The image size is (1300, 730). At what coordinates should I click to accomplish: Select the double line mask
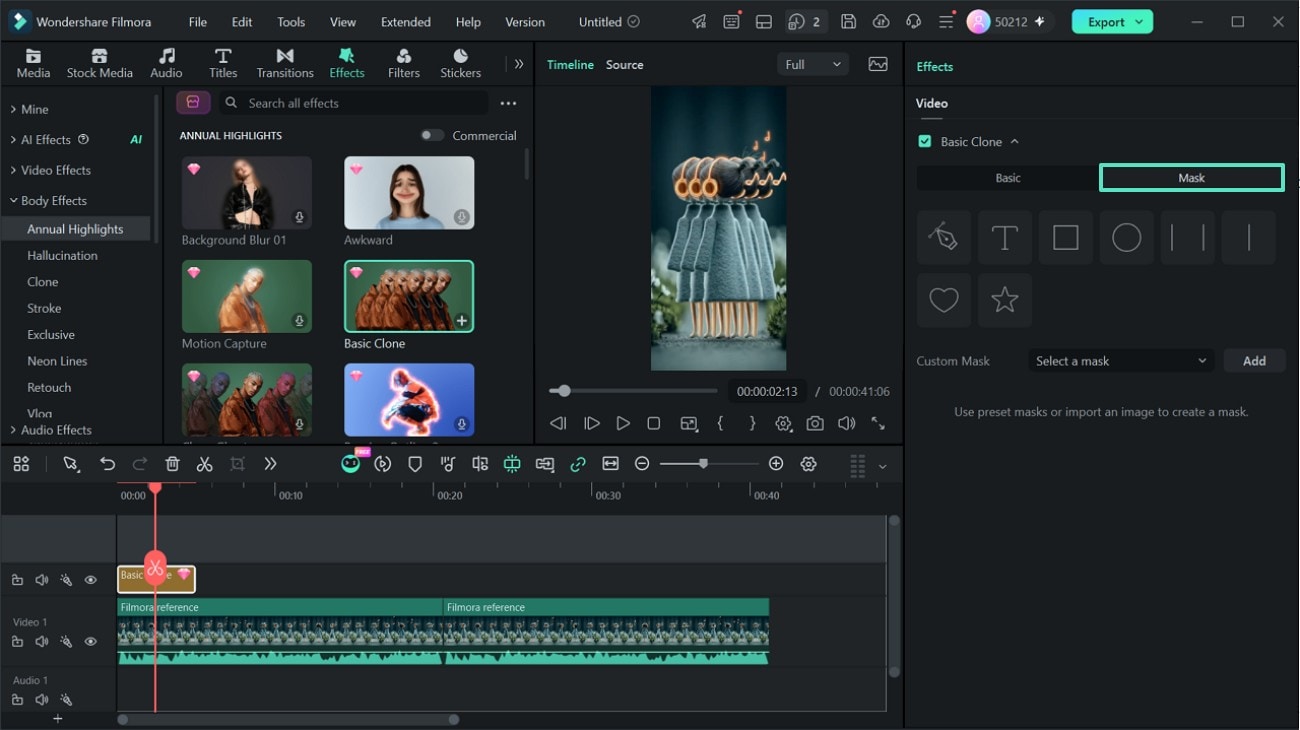(1188, 237)
